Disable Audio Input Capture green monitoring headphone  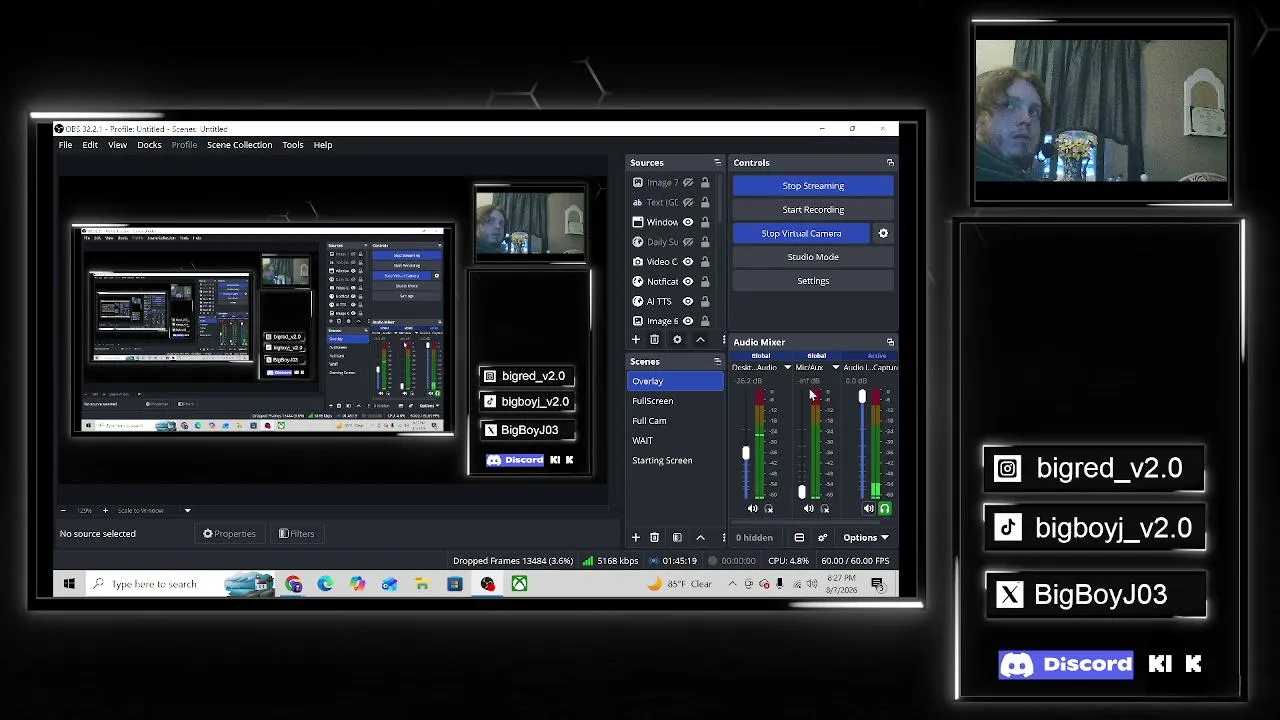point(884,509)
